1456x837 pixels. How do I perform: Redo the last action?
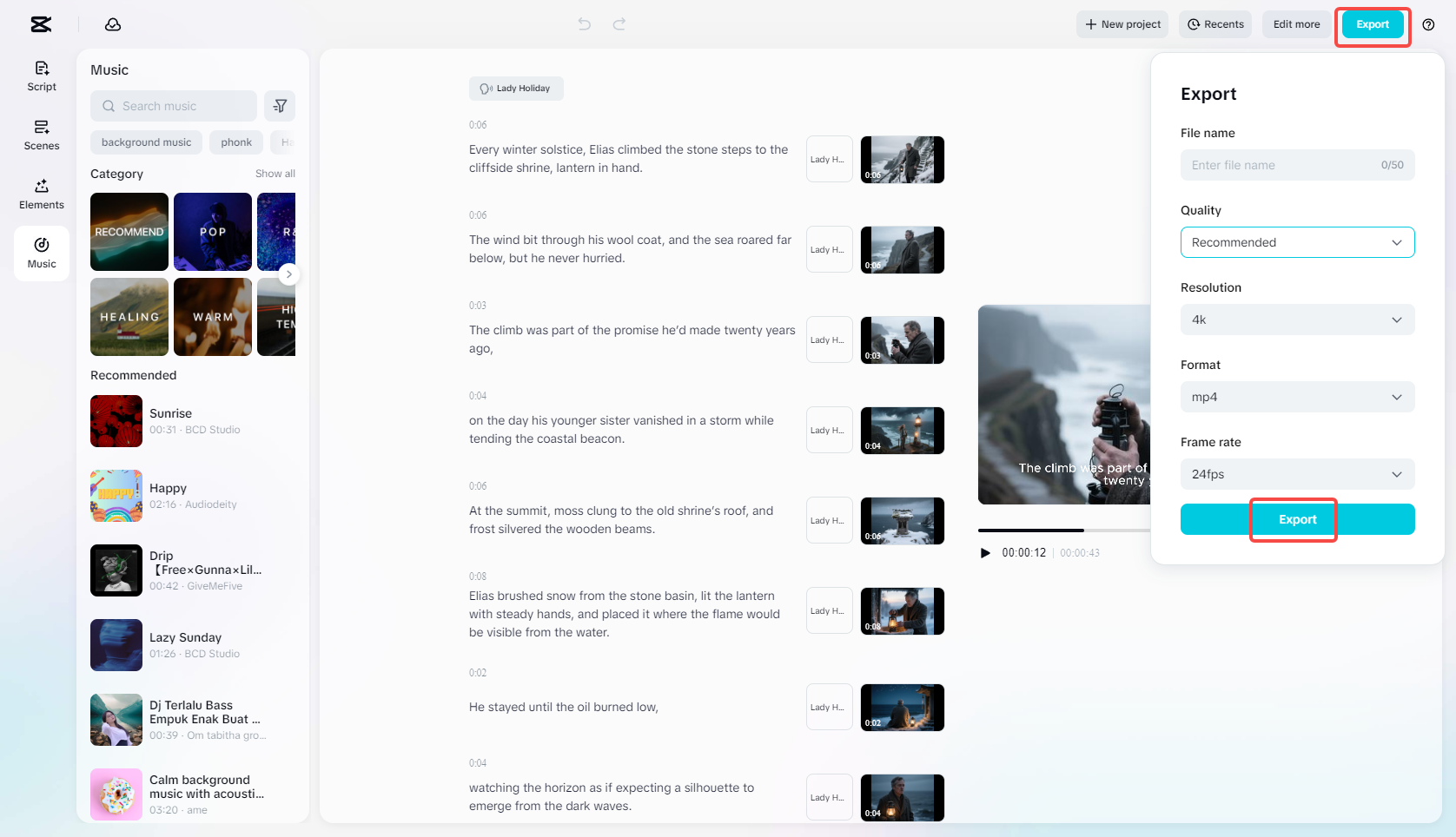[x=619, y=24]
